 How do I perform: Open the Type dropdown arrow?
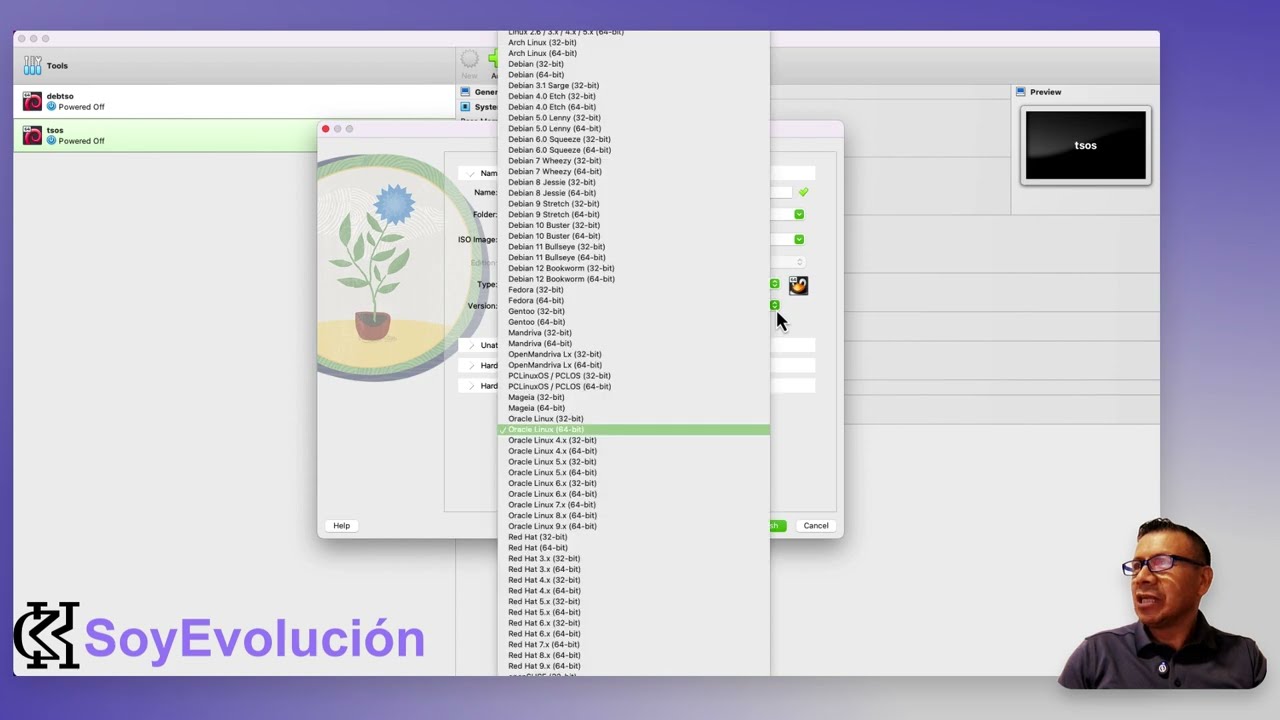774,284
